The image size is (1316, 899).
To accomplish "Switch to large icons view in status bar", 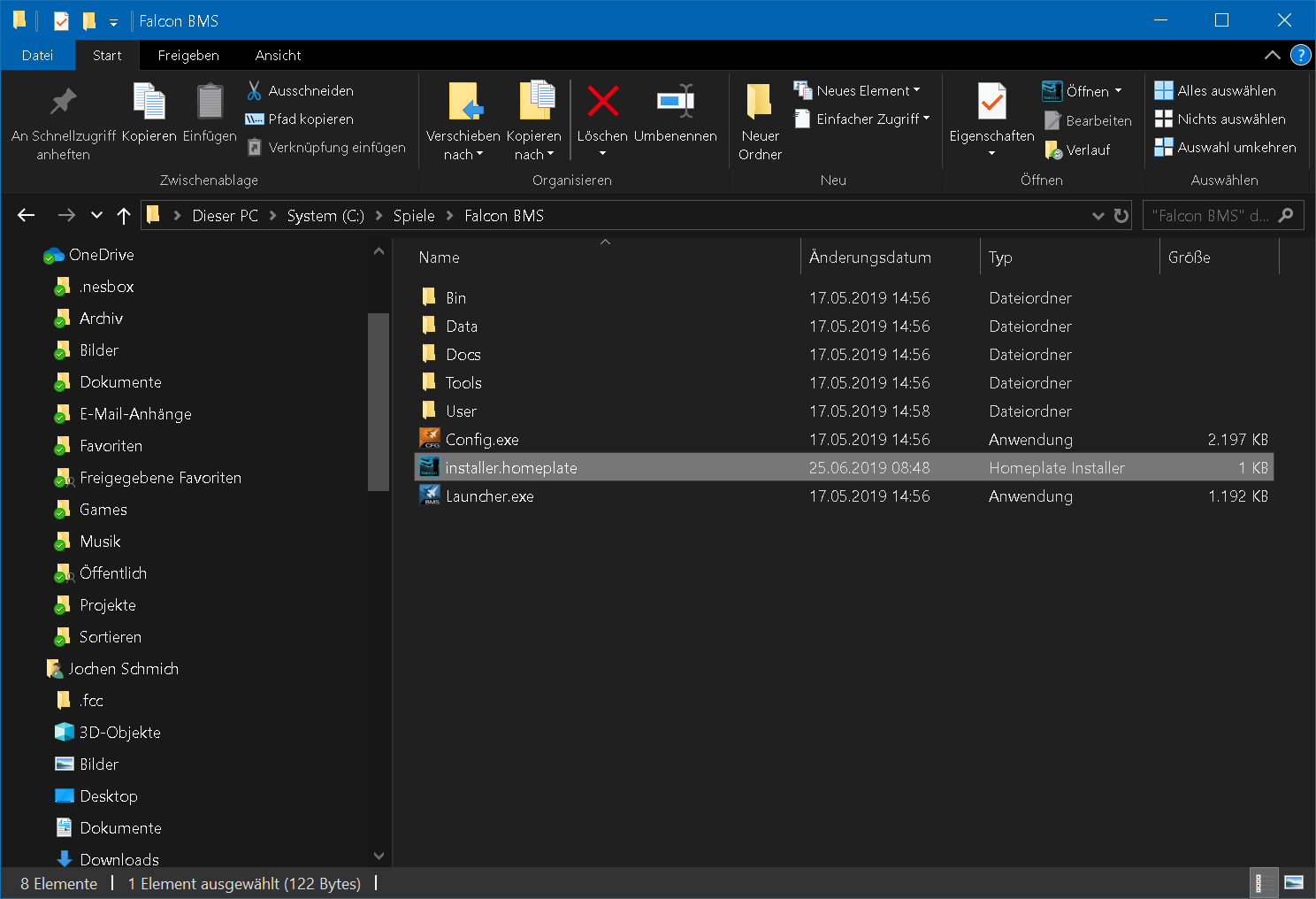I will [1294, 882].
